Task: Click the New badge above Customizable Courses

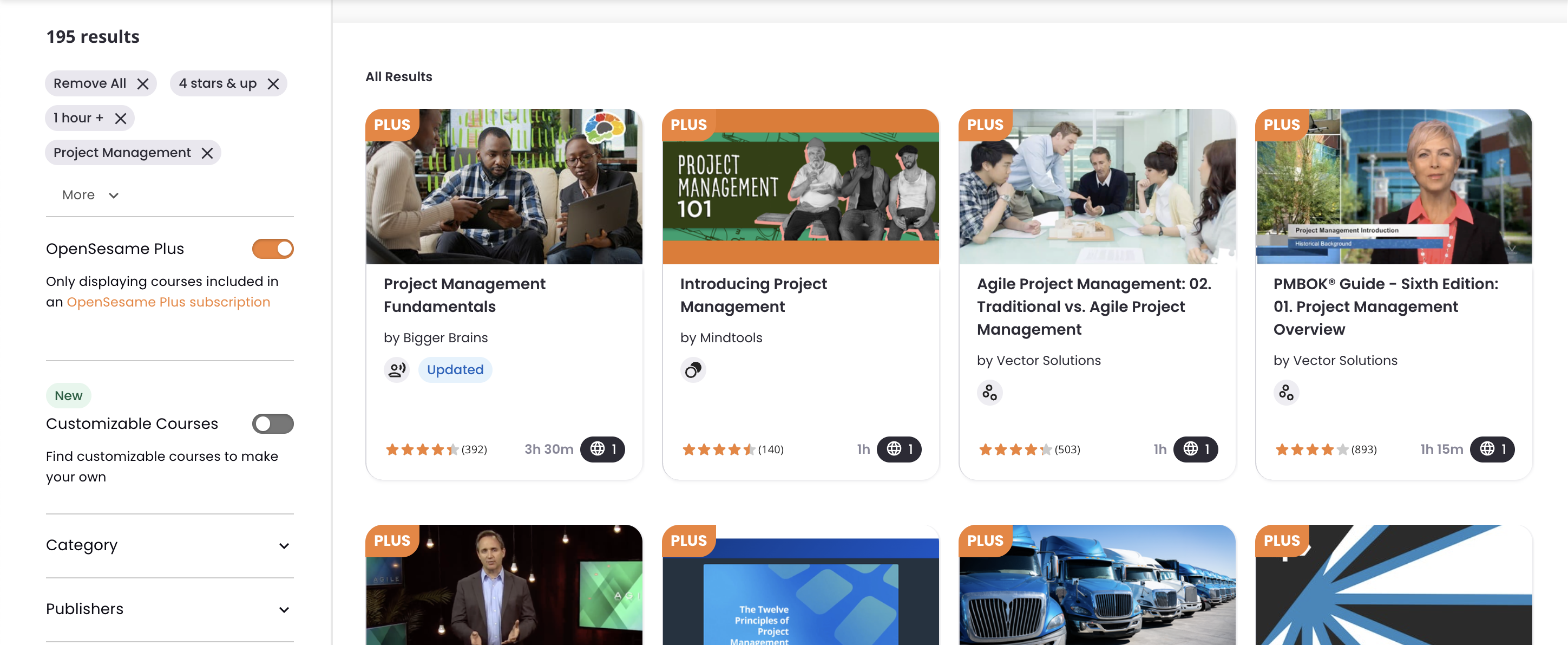Action: pyautogui.click(x=69, y=396)
